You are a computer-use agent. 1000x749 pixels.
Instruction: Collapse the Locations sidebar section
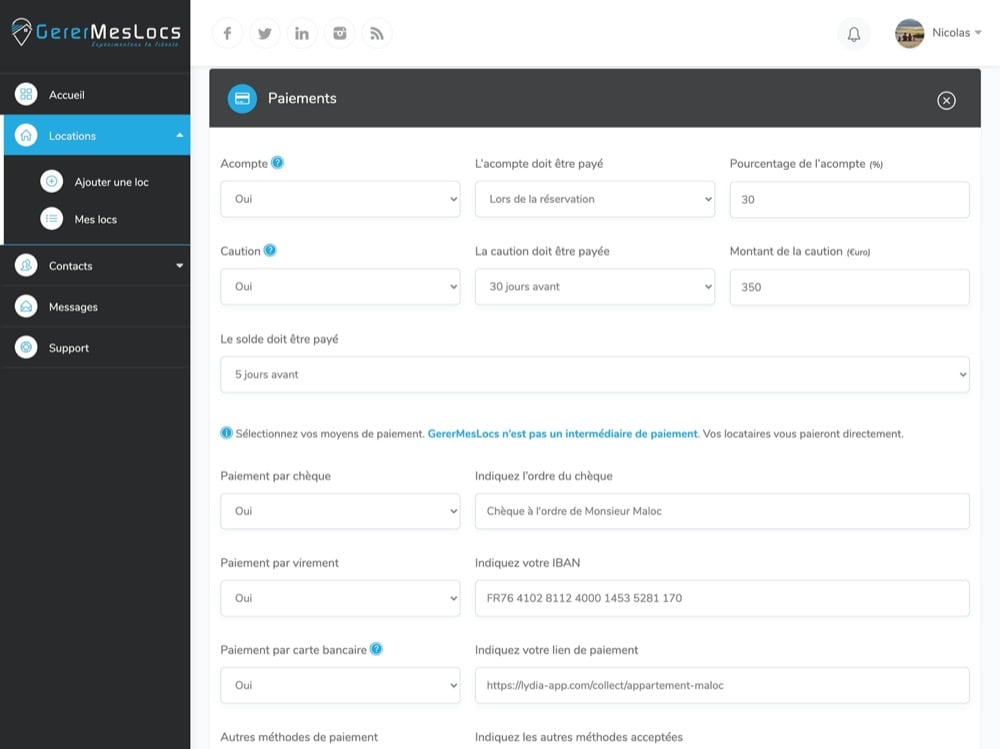pos(180,135)
